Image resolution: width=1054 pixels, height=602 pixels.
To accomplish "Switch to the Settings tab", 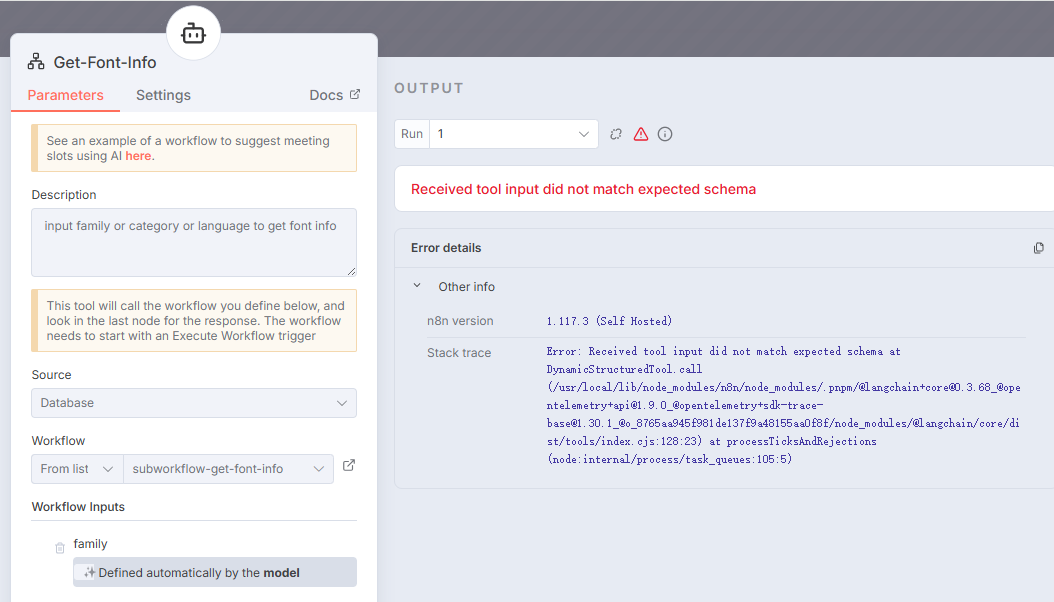I will 163,95.
